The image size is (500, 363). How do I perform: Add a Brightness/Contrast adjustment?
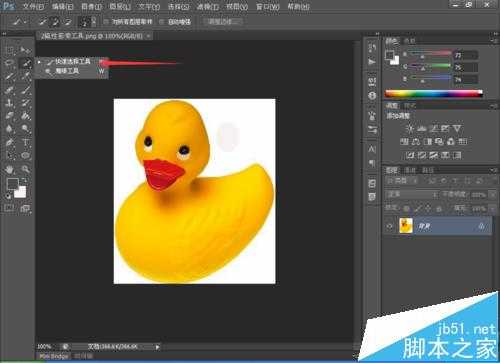(x=410, y=128)
